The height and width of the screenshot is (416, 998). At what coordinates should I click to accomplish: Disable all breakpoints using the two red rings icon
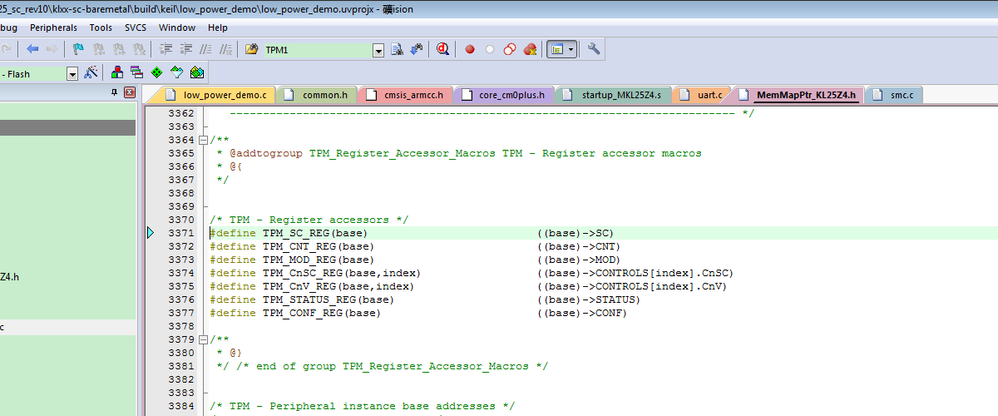click(x=509, y=50)
